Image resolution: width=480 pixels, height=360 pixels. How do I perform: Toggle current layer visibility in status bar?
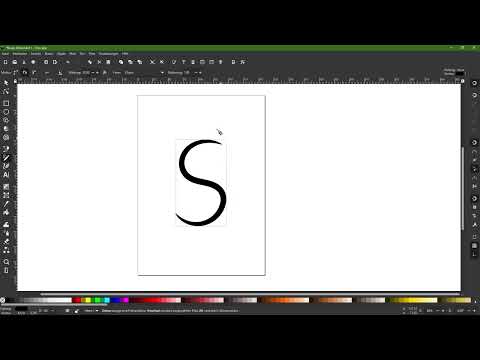67,311
